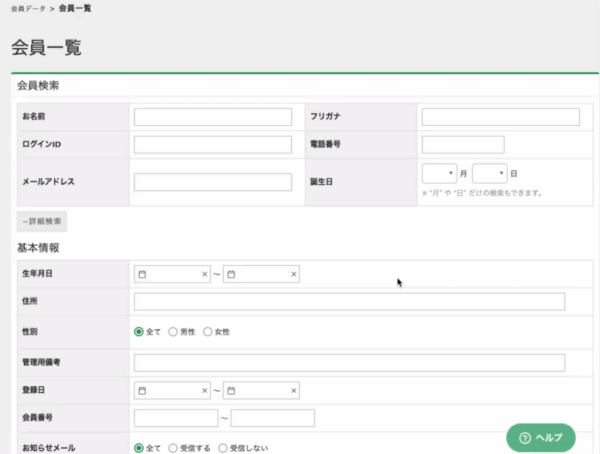The image size is (600, 454).
Task: Focus the 会員番号 starting number field
Action: point(176,418)
